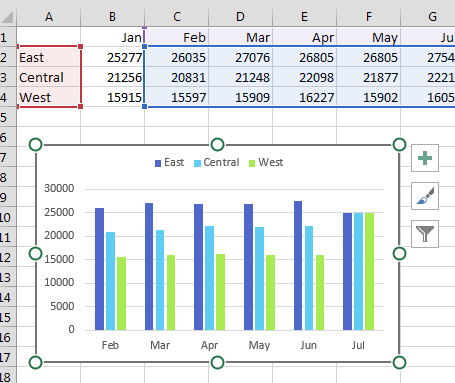Image resolution: width=455 pixels, height=383 pixels.
Task: Select the Mar header cell
Action: pyautogui.click(x=240, y=37)
